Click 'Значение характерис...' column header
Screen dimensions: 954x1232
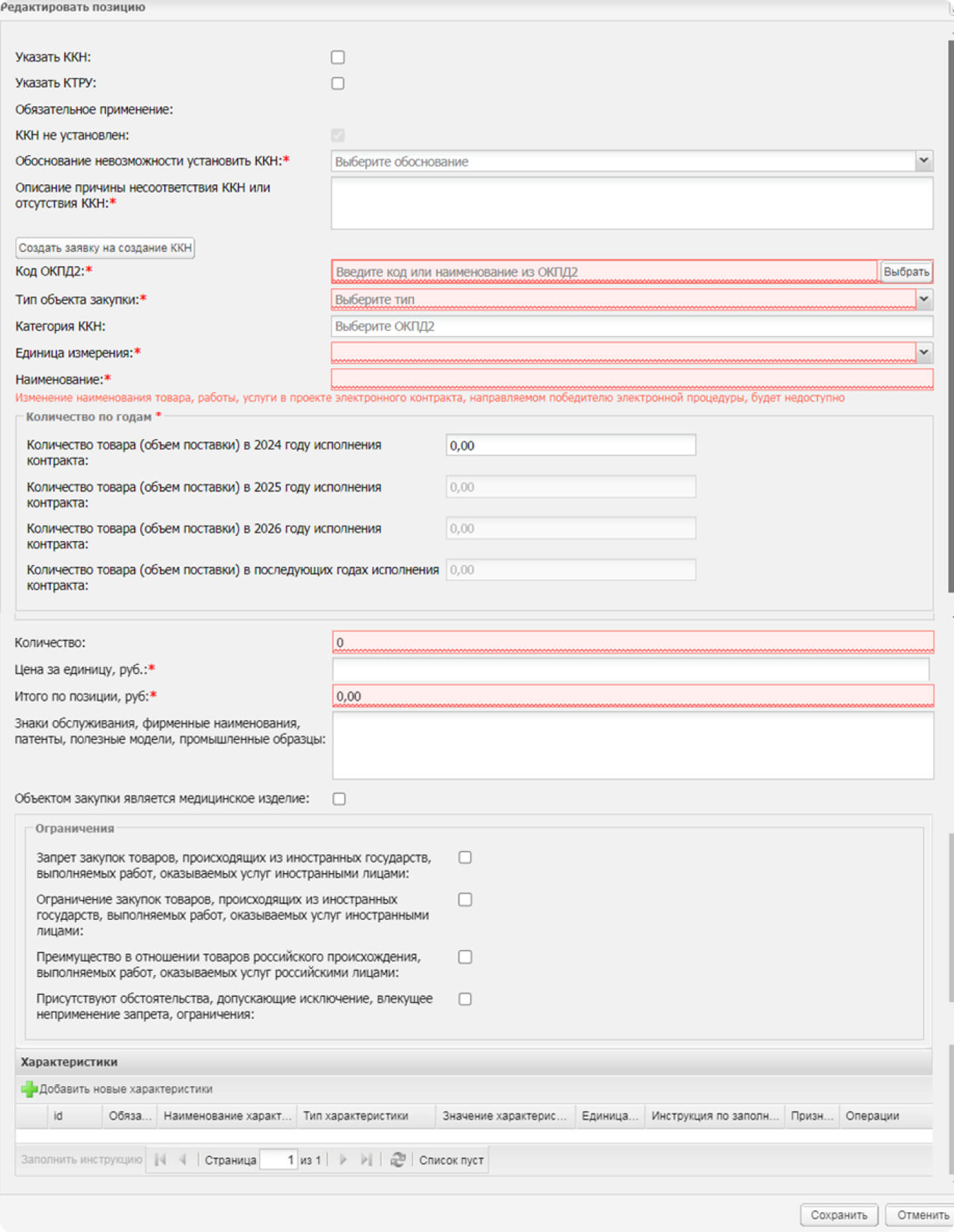click(505, 1116)
